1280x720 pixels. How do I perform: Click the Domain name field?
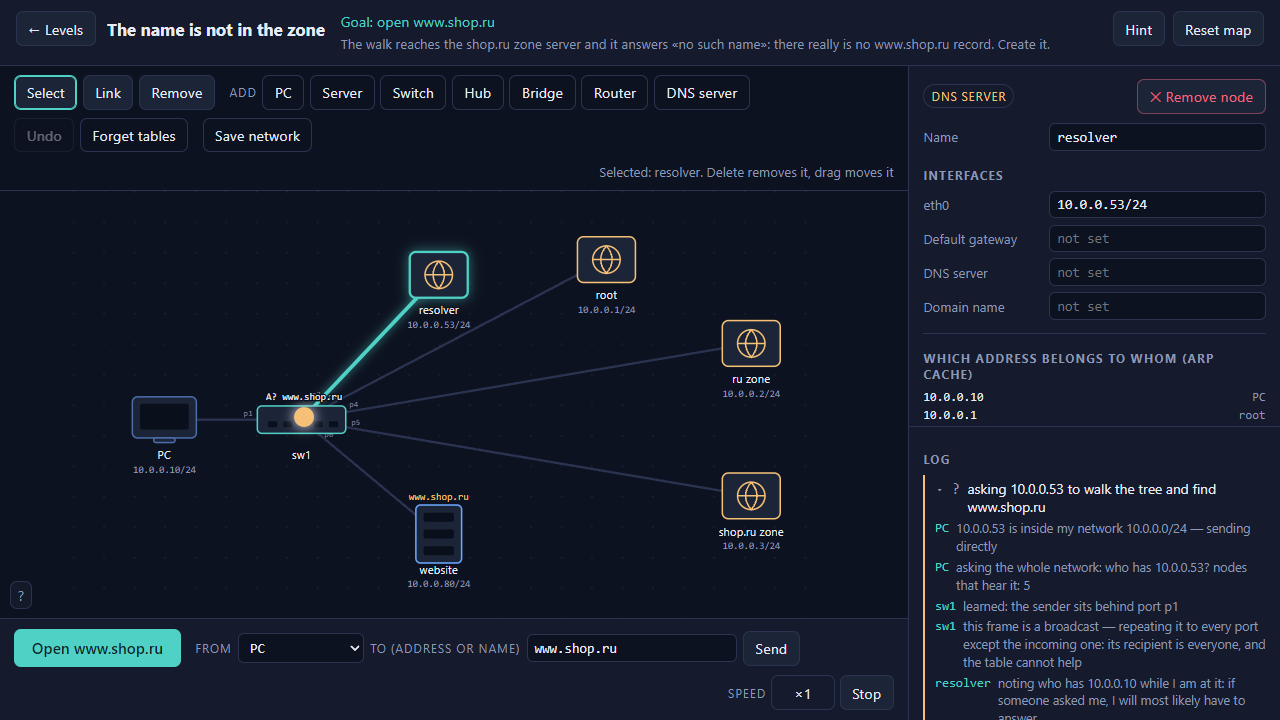1157,307
